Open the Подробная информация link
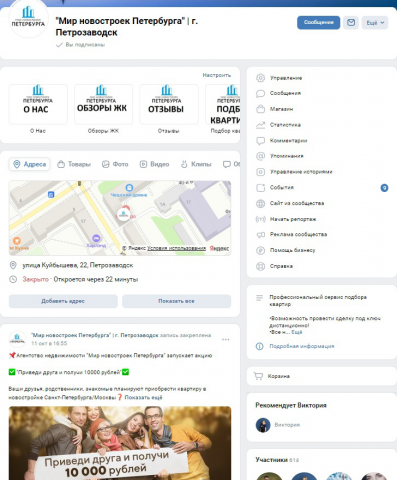Viewport: 397px width, 480px height. point(302,346)
